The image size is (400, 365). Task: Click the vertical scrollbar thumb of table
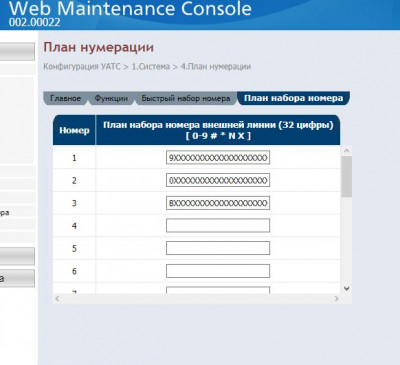coord(347,177)
